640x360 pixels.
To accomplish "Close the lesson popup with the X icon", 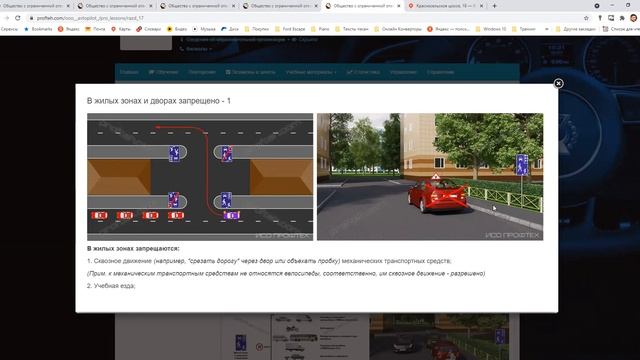I will [558, 83].
